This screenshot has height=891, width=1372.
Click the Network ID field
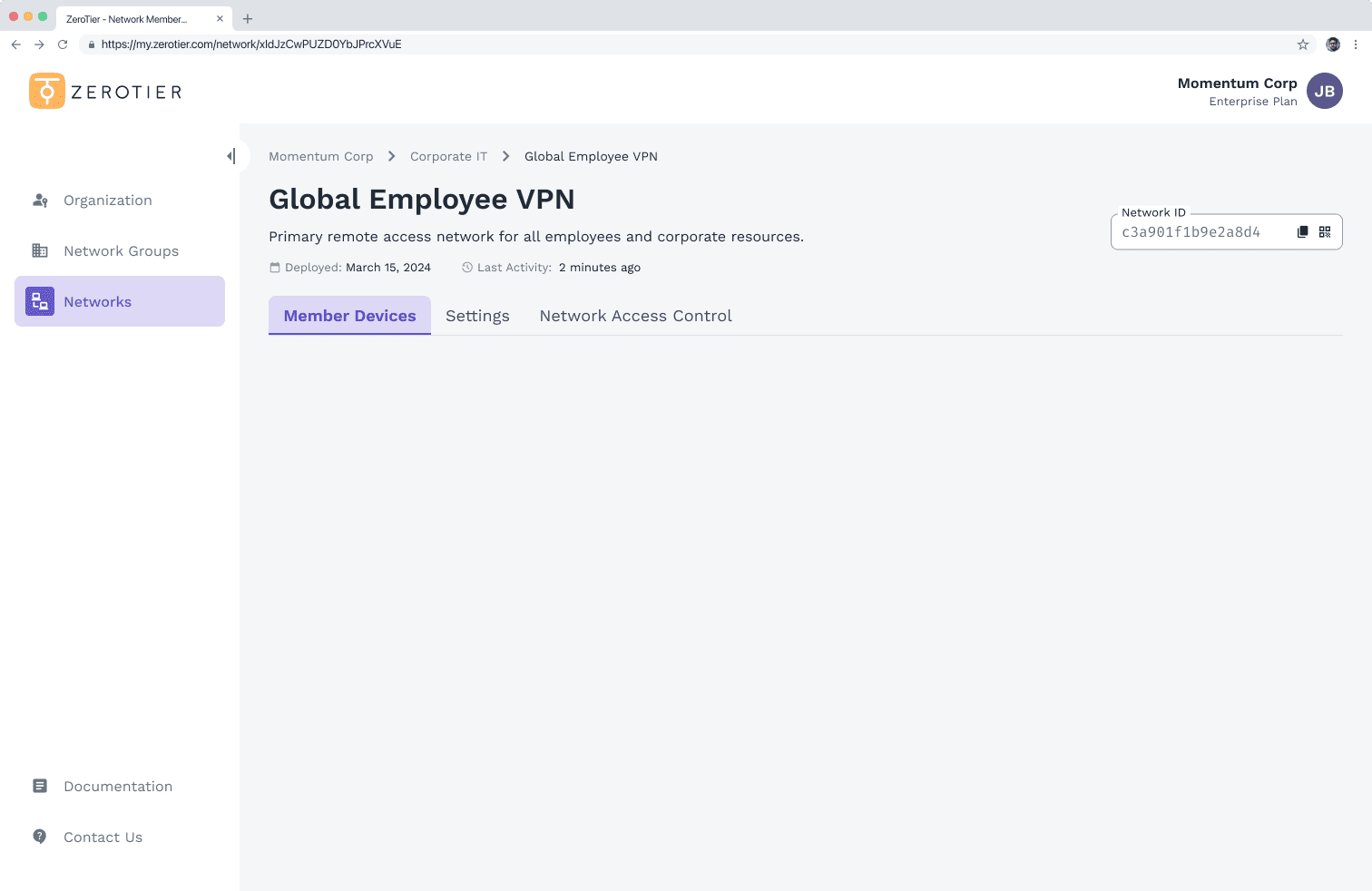click(x=1198, y=232)
